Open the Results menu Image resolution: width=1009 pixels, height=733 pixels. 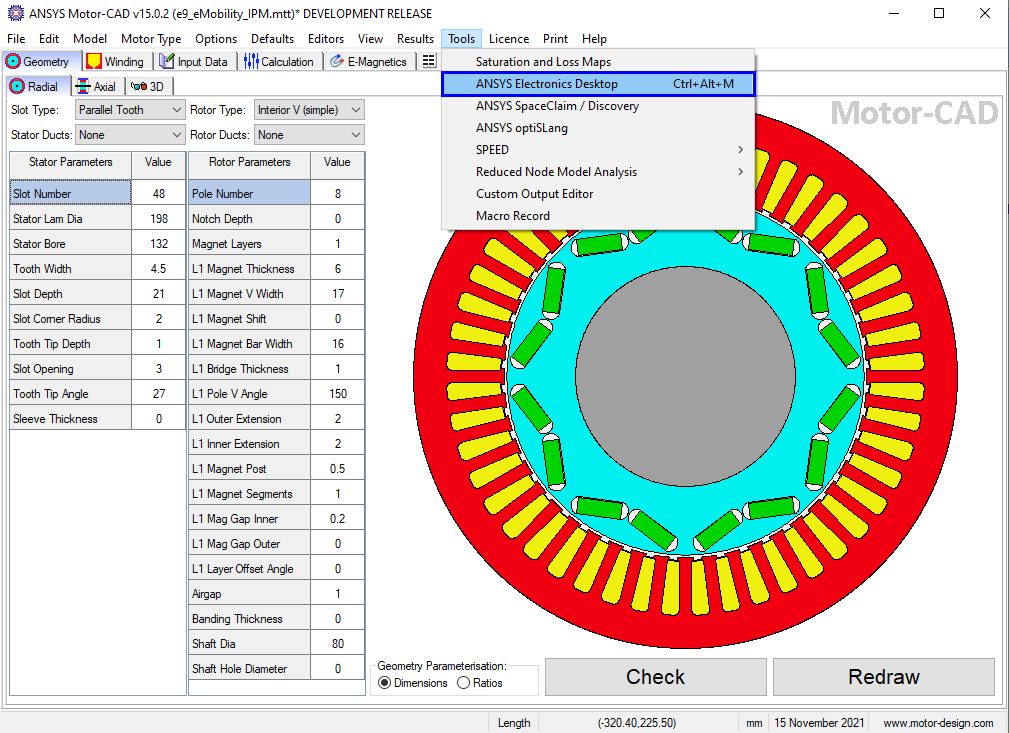point(415,39)
